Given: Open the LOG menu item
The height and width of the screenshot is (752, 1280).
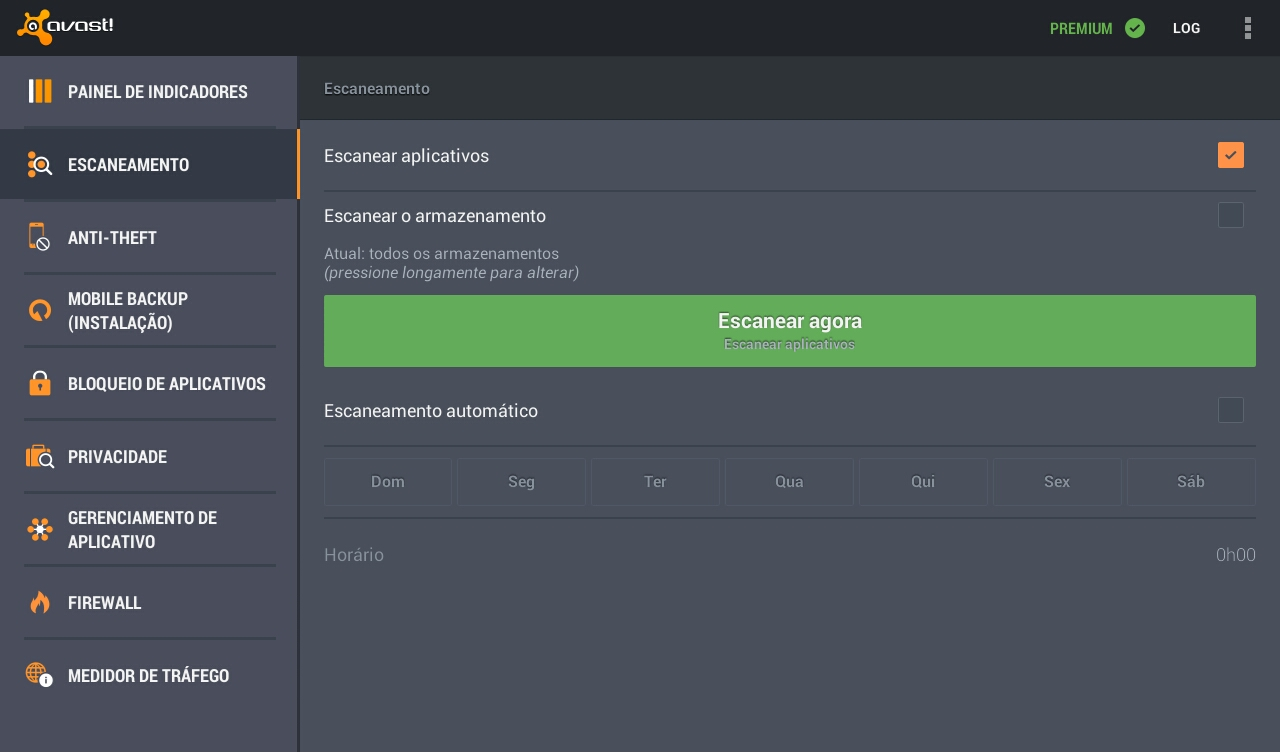Looking at the screenshot, I should [x=1186, y=28].
